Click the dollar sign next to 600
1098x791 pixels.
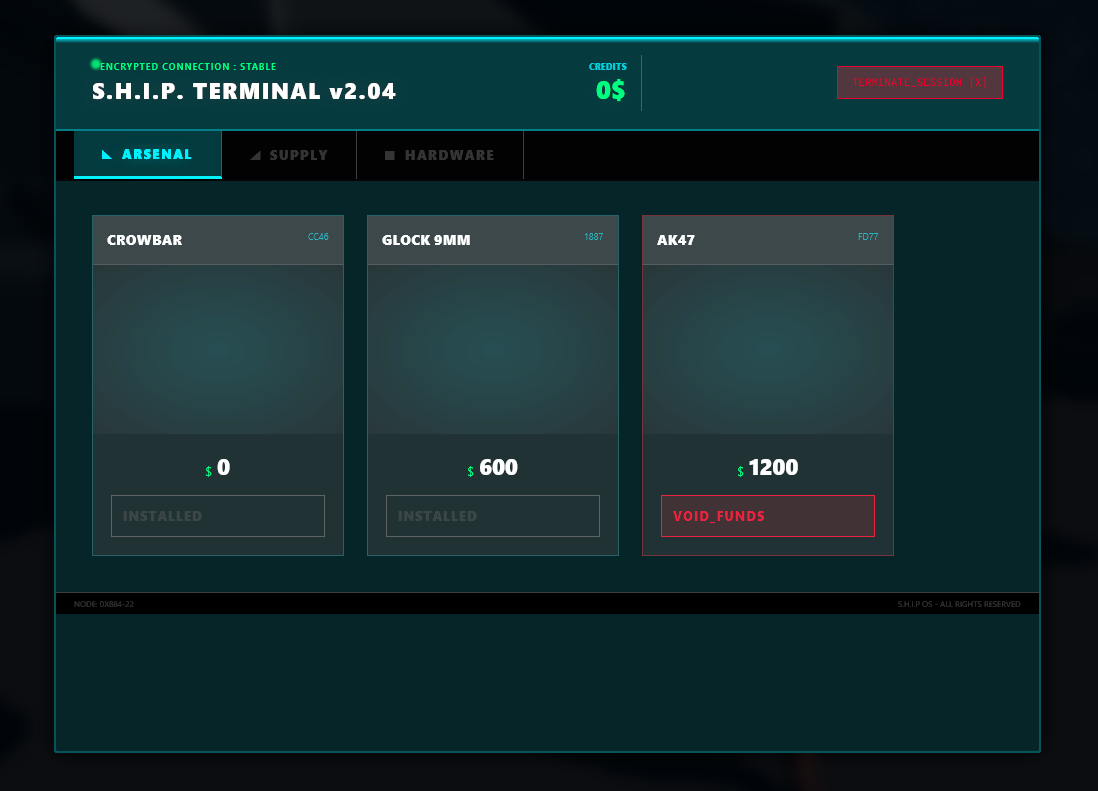(x=470, y=472)
